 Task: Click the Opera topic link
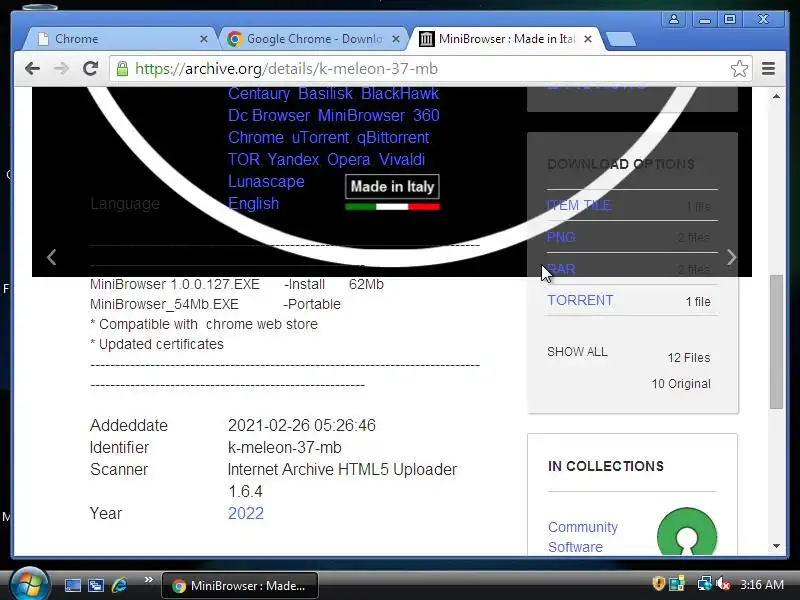348,159
